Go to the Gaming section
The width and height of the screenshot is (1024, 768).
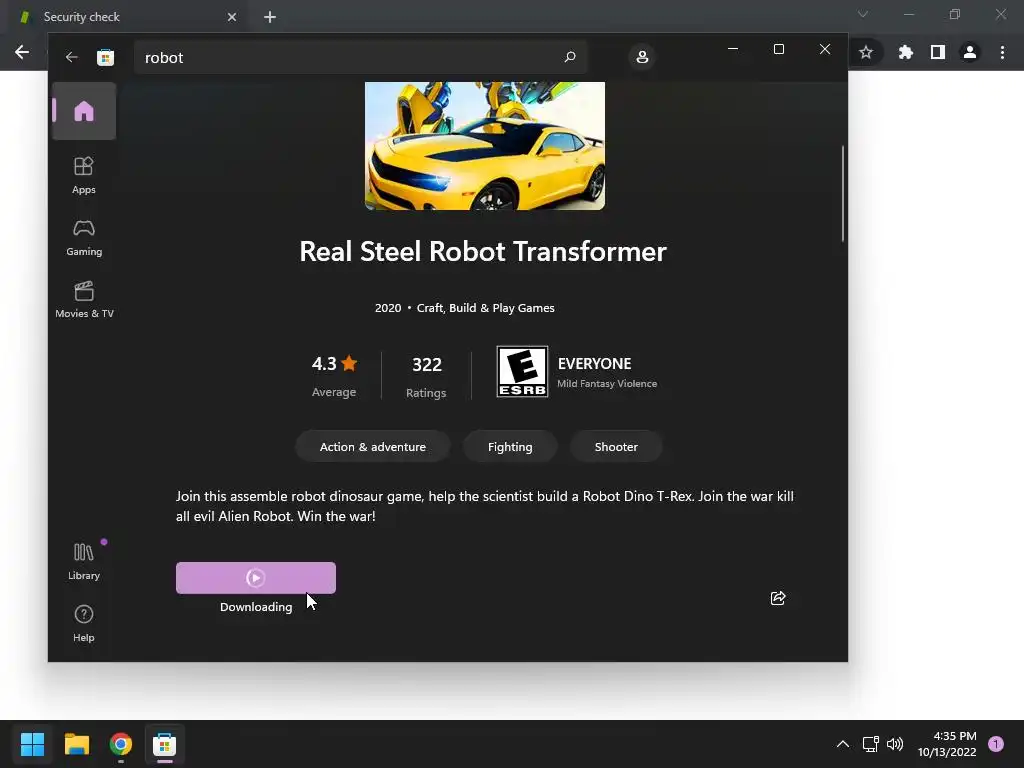(84, 238)
